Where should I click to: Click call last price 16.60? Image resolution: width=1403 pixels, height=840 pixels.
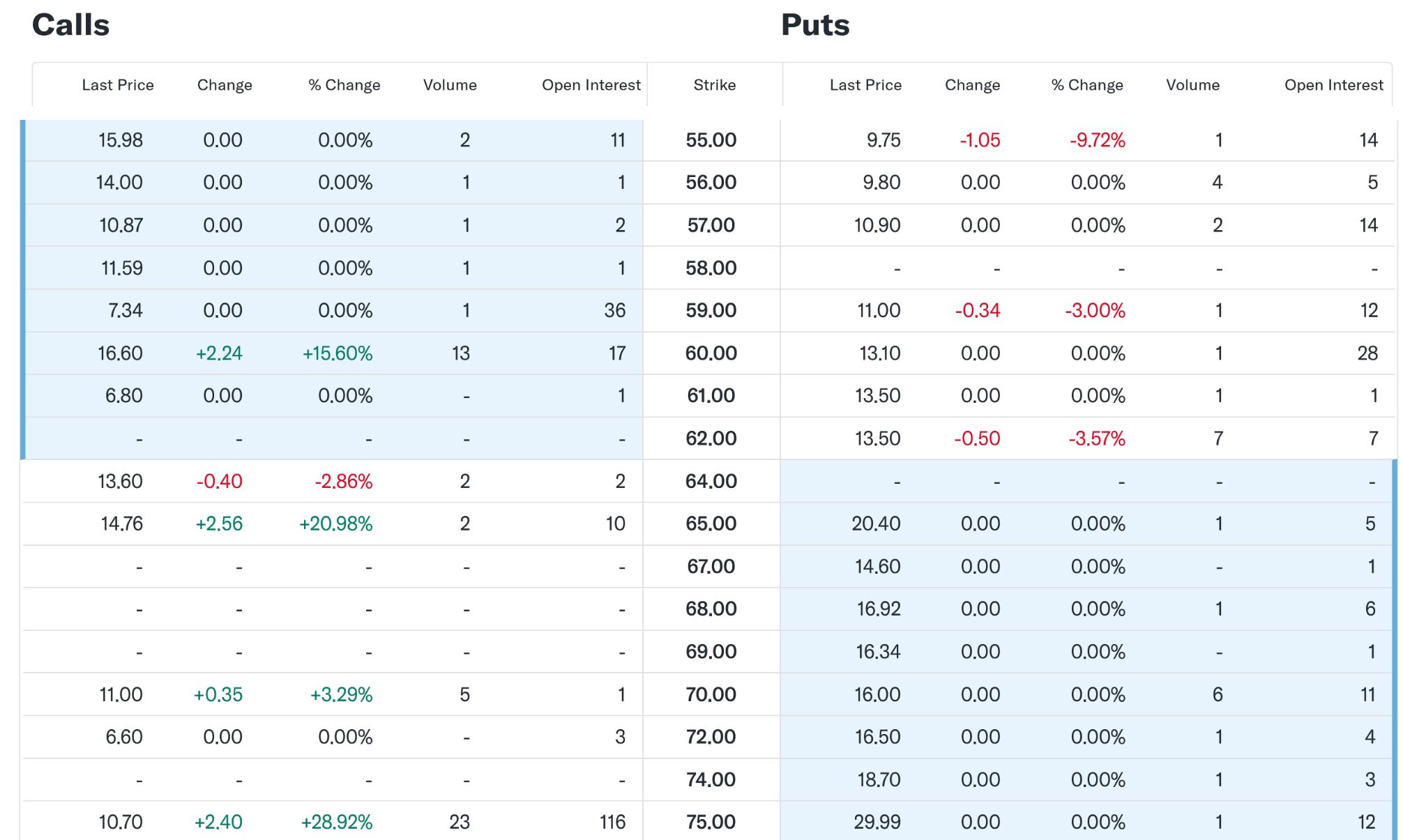click(x=120, y=353)
